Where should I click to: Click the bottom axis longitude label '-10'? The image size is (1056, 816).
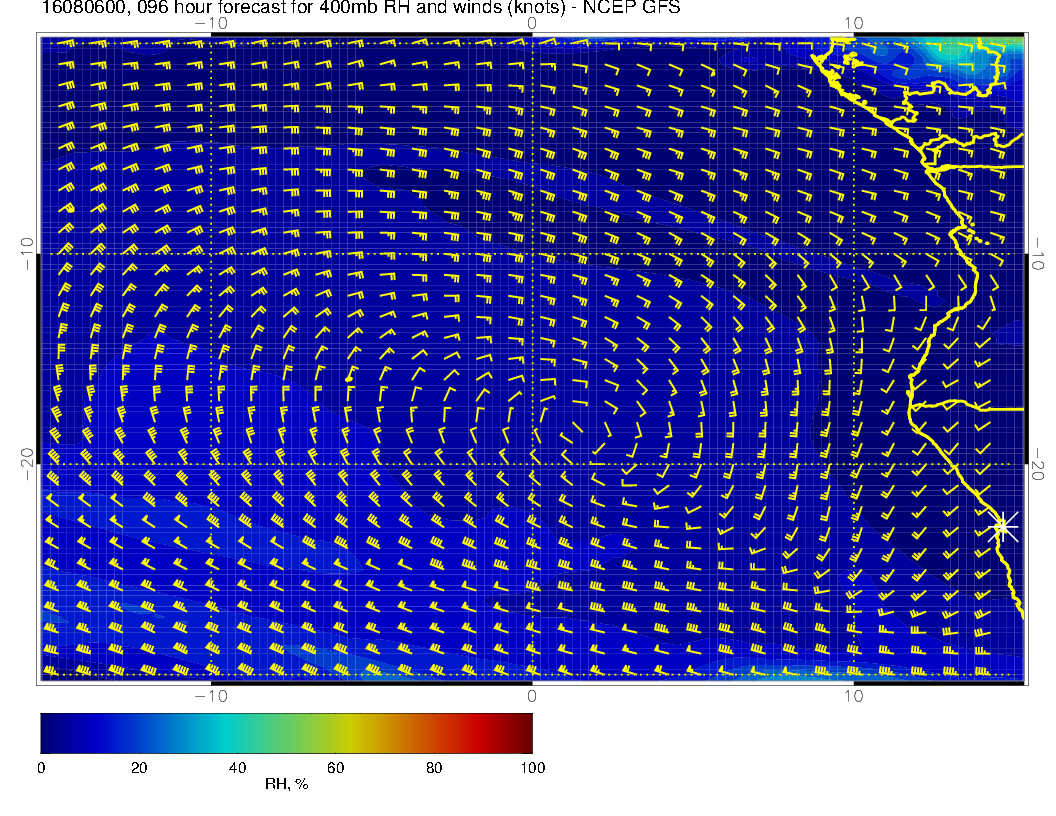[x=210, y=696]
